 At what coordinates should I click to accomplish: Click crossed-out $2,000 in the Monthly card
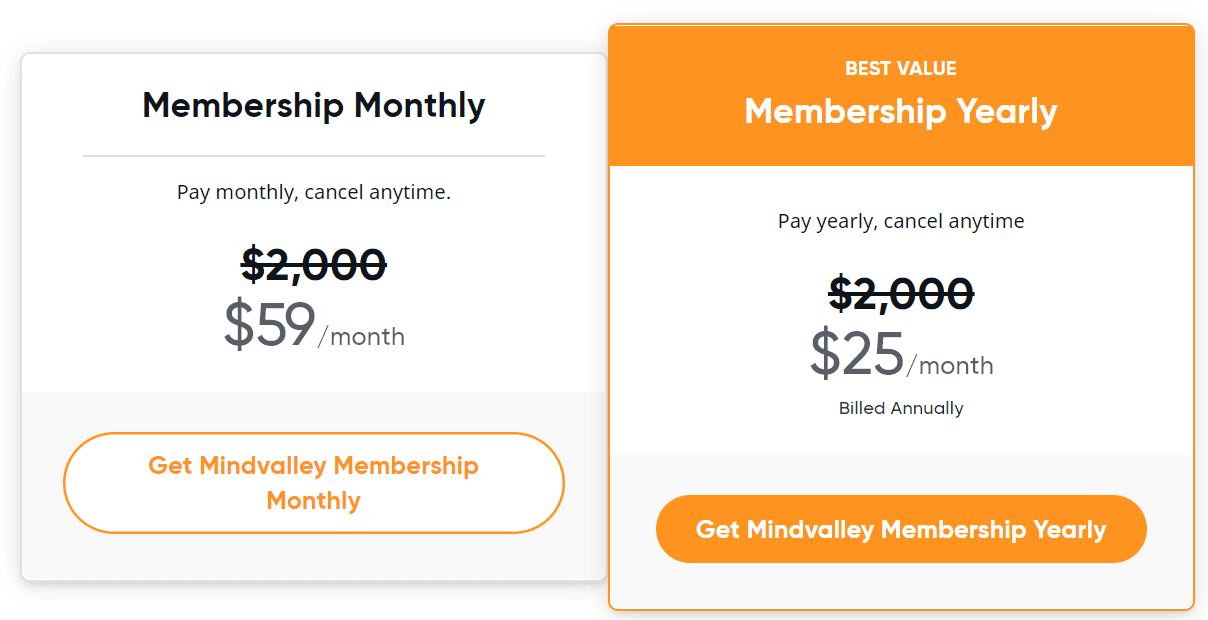[314, 265]
